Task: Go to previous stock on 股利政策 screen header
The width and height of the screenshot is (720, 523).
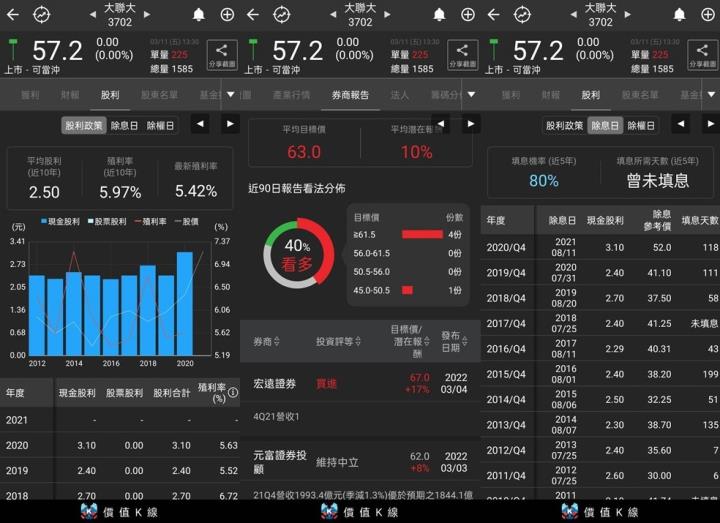Action: [x=93, y=15]
